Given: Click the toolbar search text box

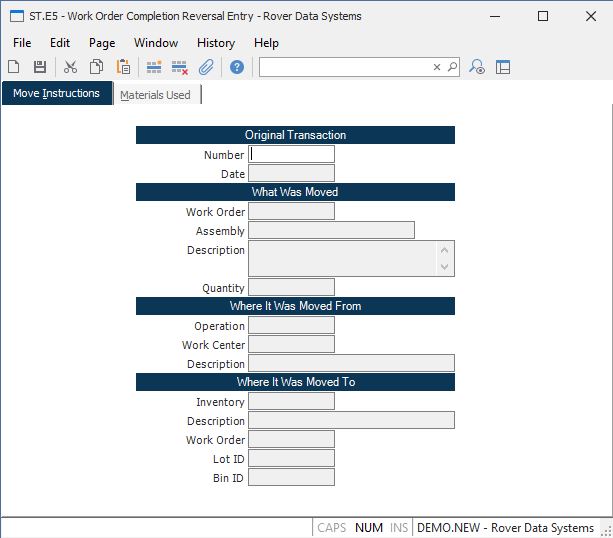Looking at the screenshot, I should pyautogui.click(x=345, y=67).
